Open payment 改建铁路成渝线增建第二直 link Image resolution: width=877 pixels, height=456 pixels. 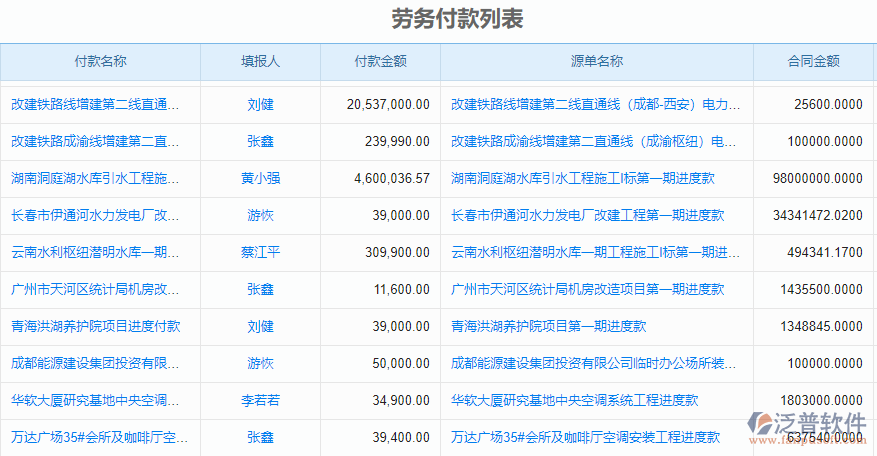96,141
